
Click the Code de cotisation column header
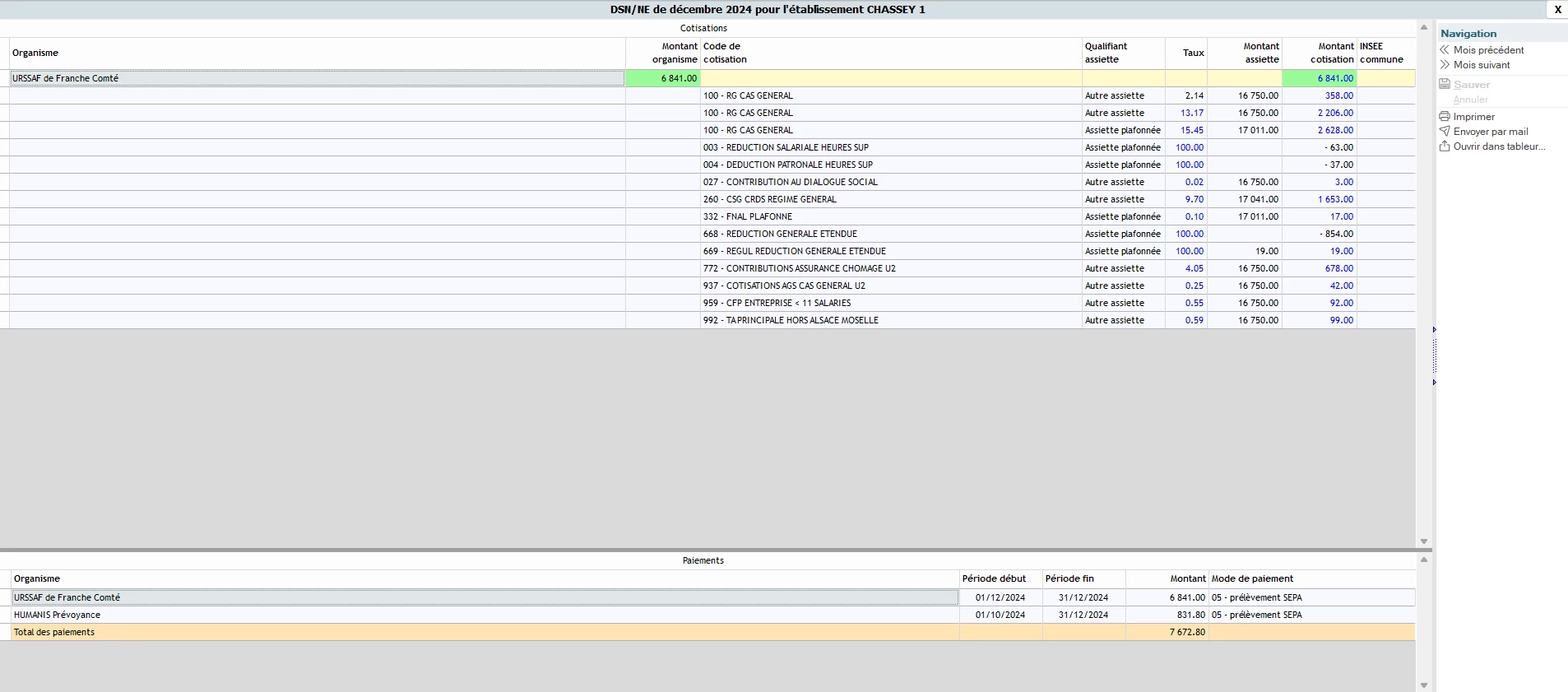point(891,53)
